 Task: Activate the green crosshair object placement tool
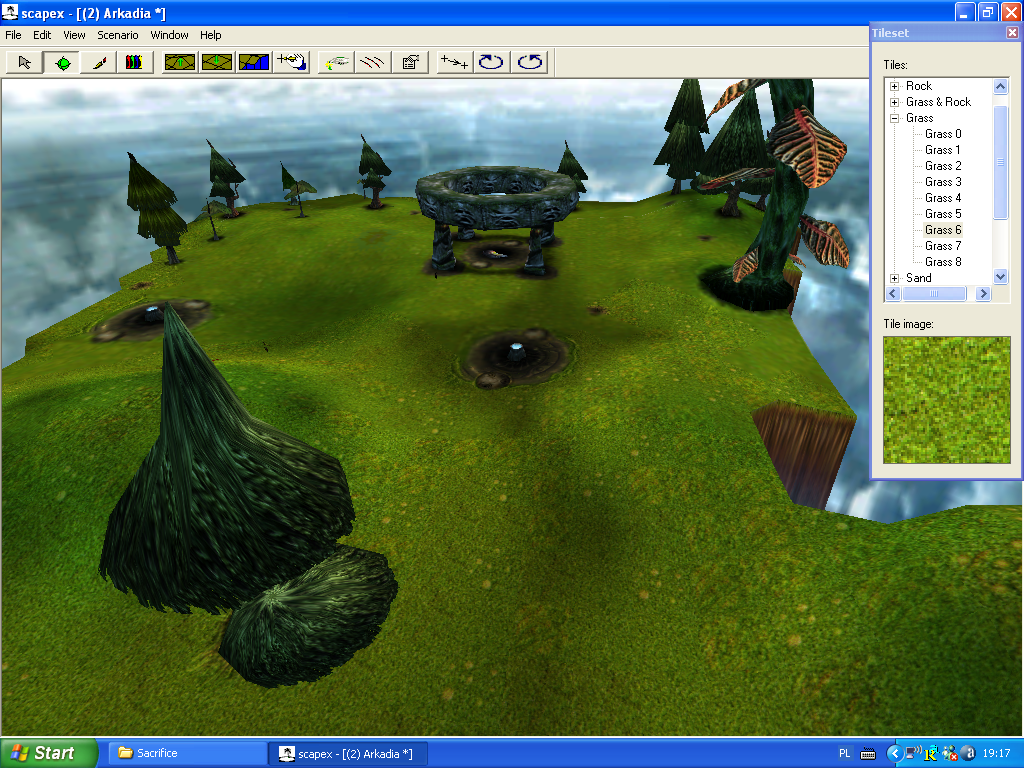pyautogui.click(x=62, y=63)
